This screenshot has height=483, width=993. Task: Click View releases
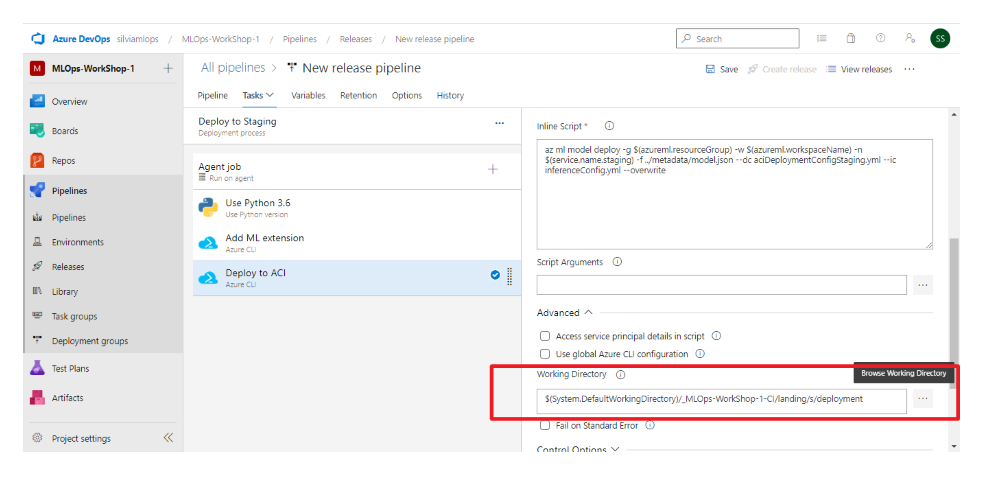pyautogui.click(x=859, y=70)
